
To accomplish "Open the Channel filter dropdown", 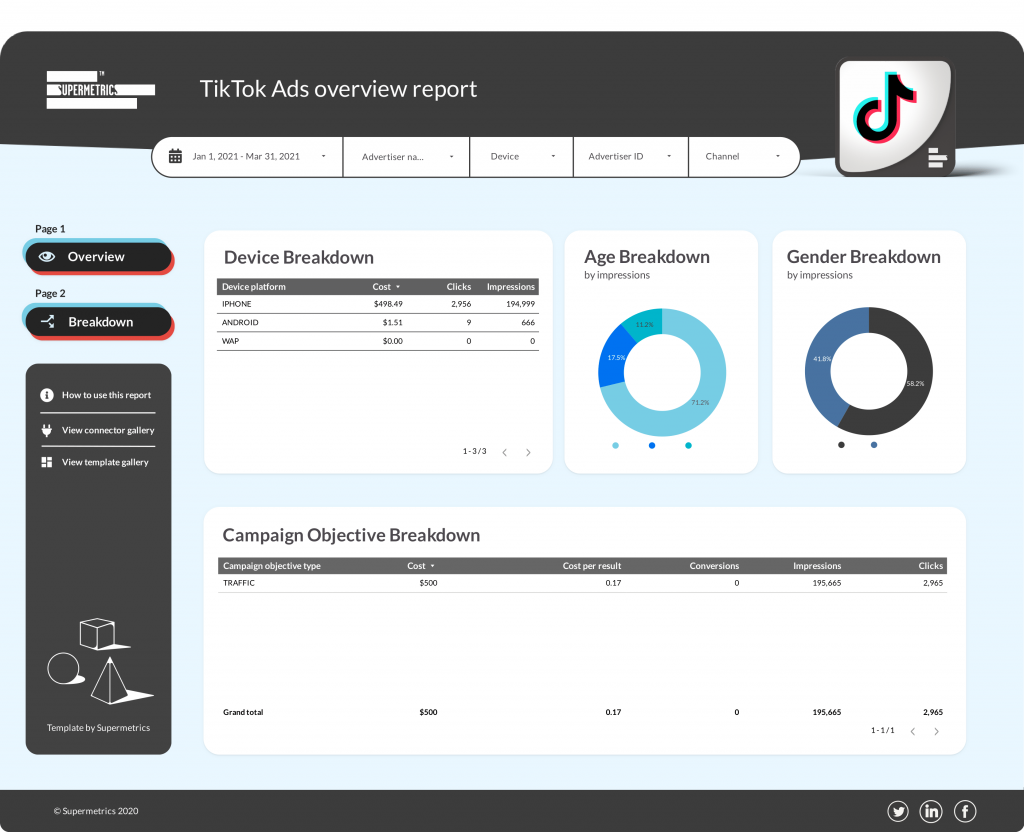I will (743, 157).
